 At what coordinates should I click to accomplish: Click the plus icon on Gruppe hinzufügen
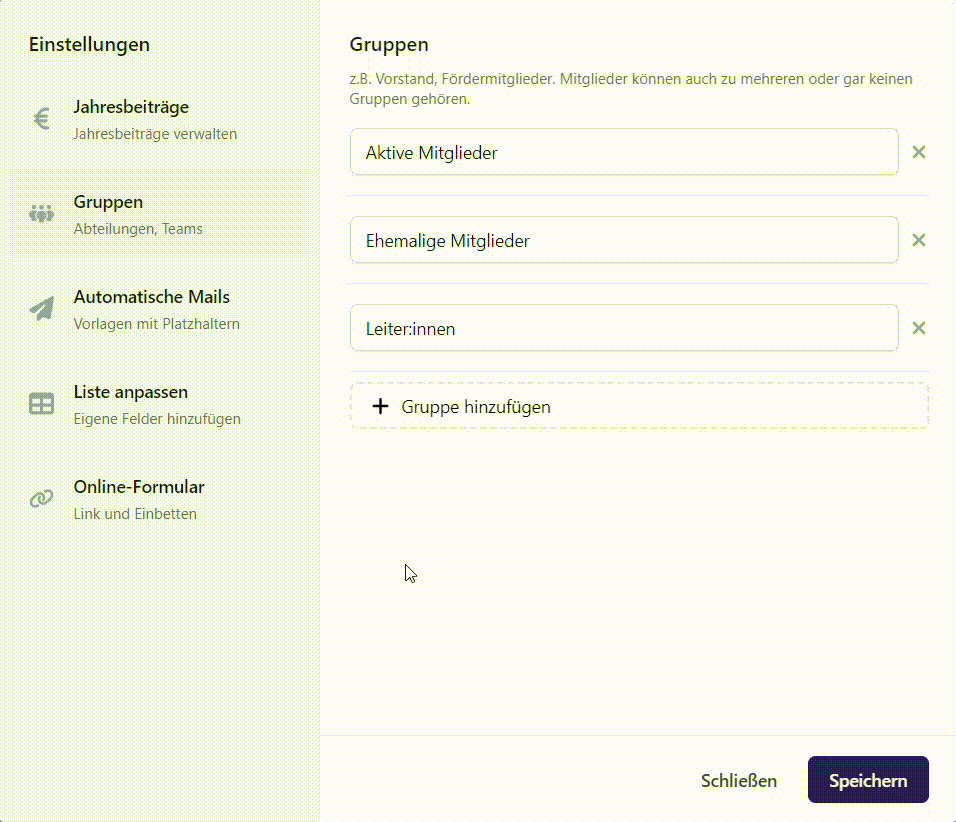click(x=380, y=406)
